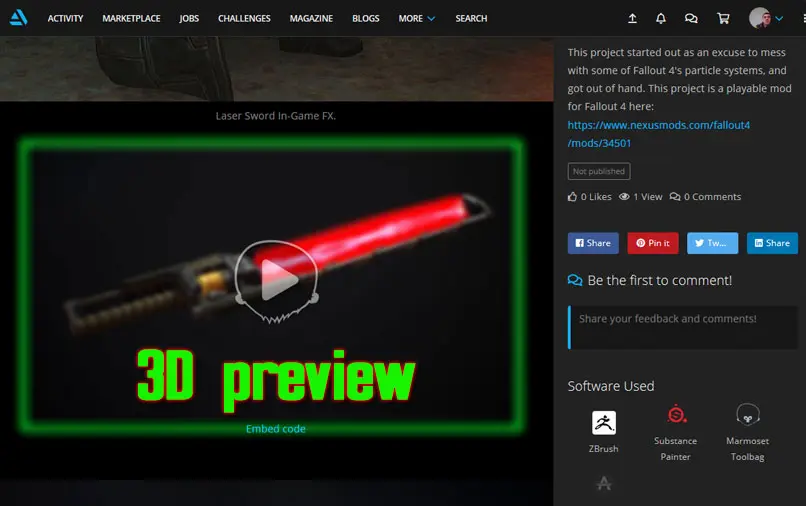806x506 pixels.
Task: Click the Be the first to comment heading
Action: click(660, 280)
